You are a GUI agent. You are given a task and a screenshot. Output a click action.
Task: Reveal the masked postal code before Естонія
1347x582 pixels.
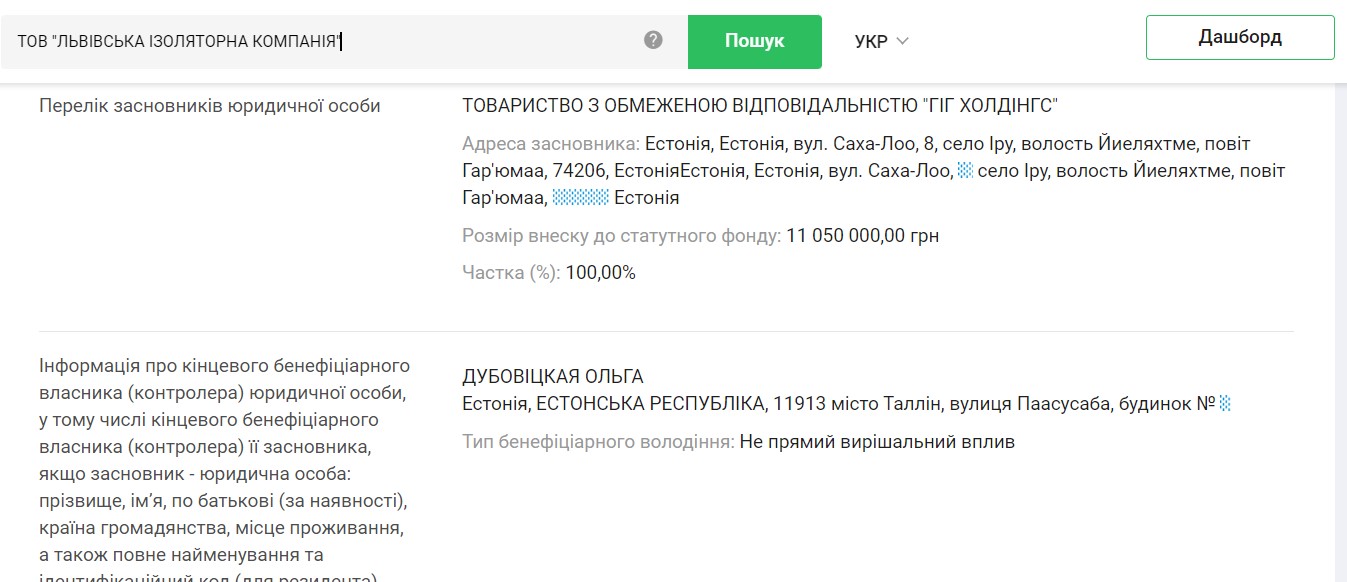pyautogui.click(x=581, y=198)
